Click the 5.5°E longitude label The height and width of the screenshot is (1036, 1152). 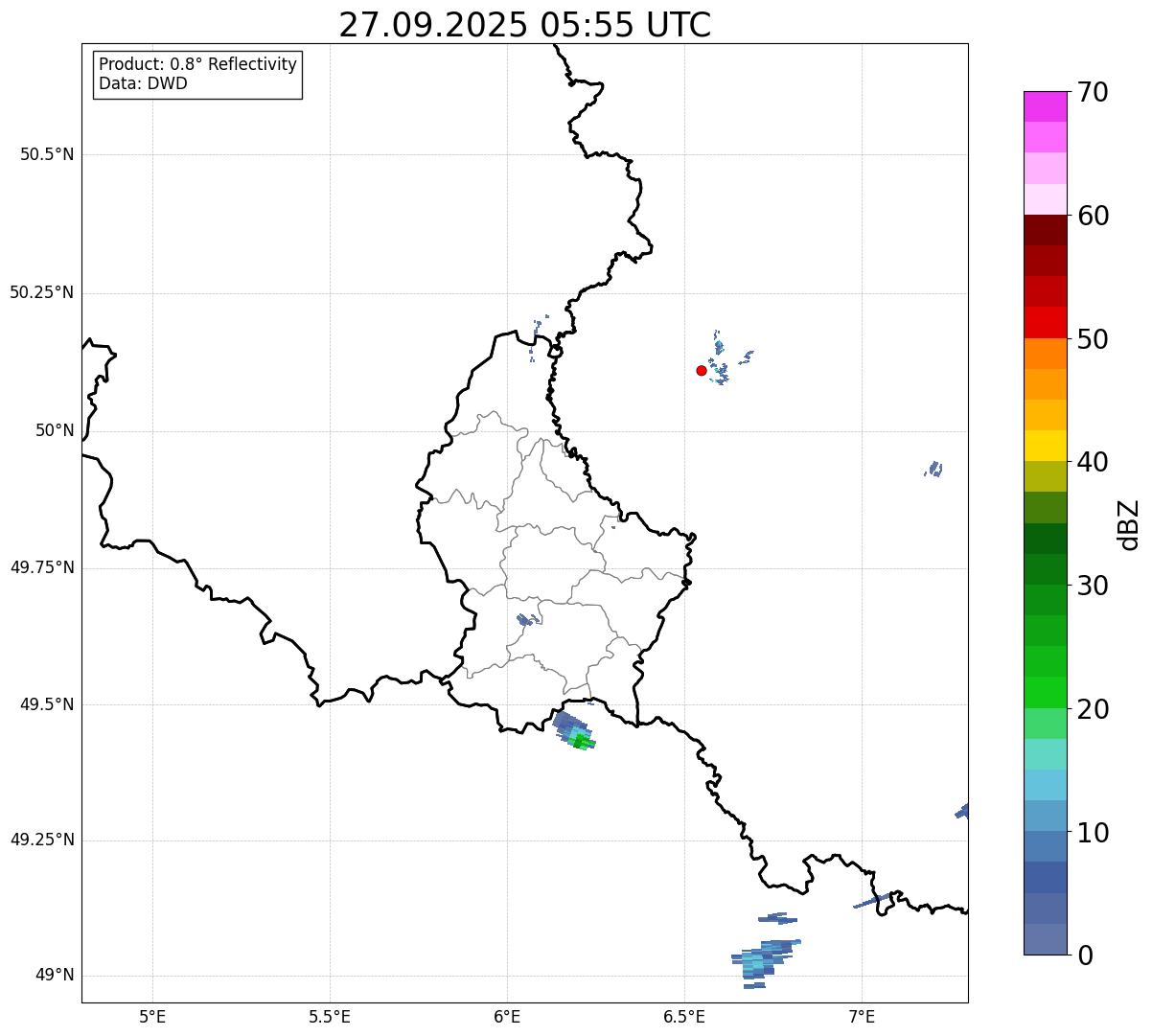click(330, 1017)
